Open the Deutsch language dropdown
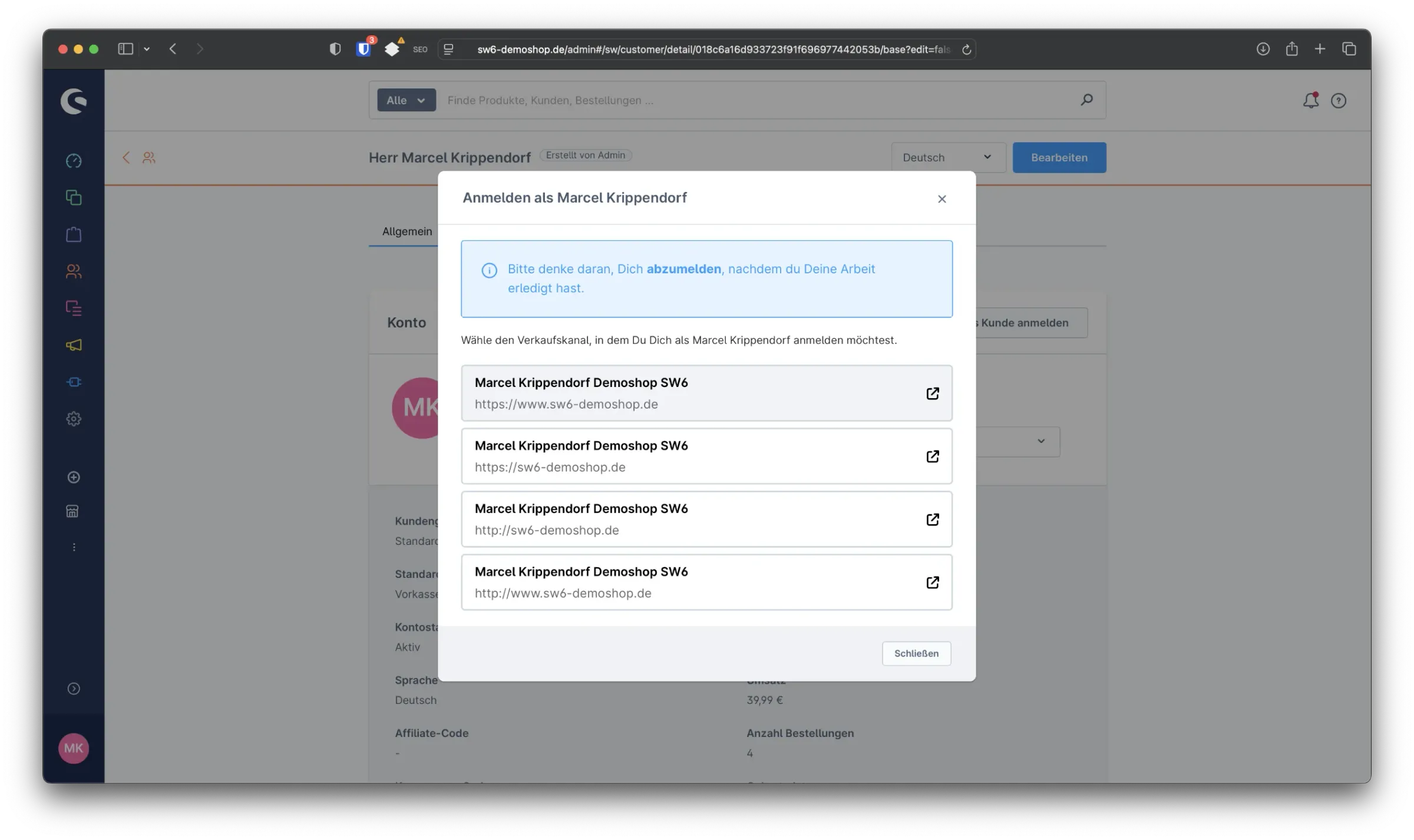This screenshot has width=1414, height=840. 947,157
